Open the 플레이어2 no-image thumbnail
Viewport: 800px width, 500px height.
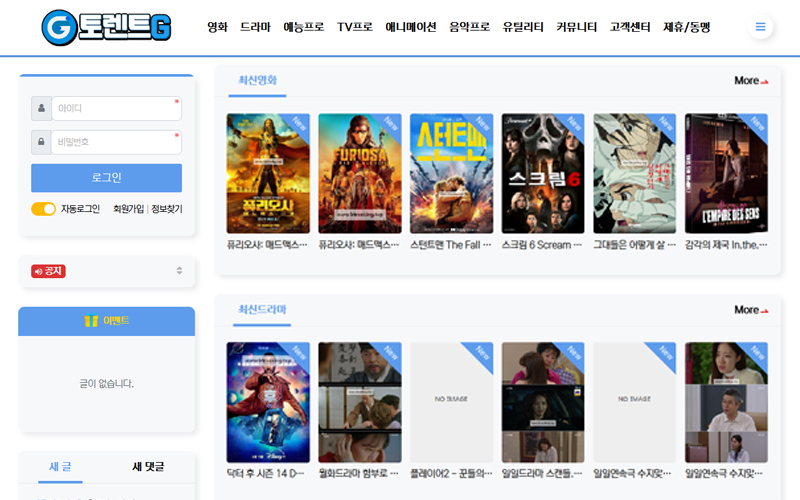click(451, 403)
